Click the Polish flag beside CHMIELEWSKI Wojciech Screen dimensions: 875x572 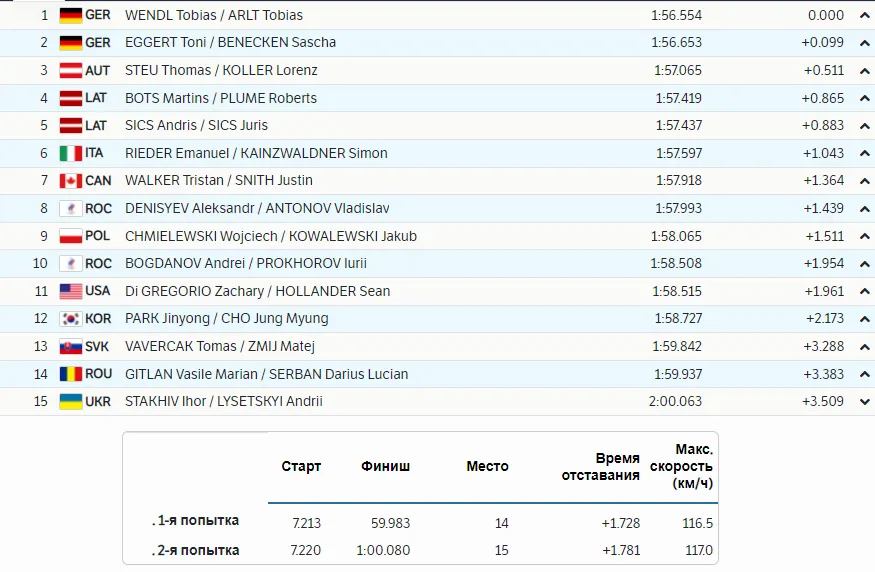pyautogui.click(x=70, y=236)
